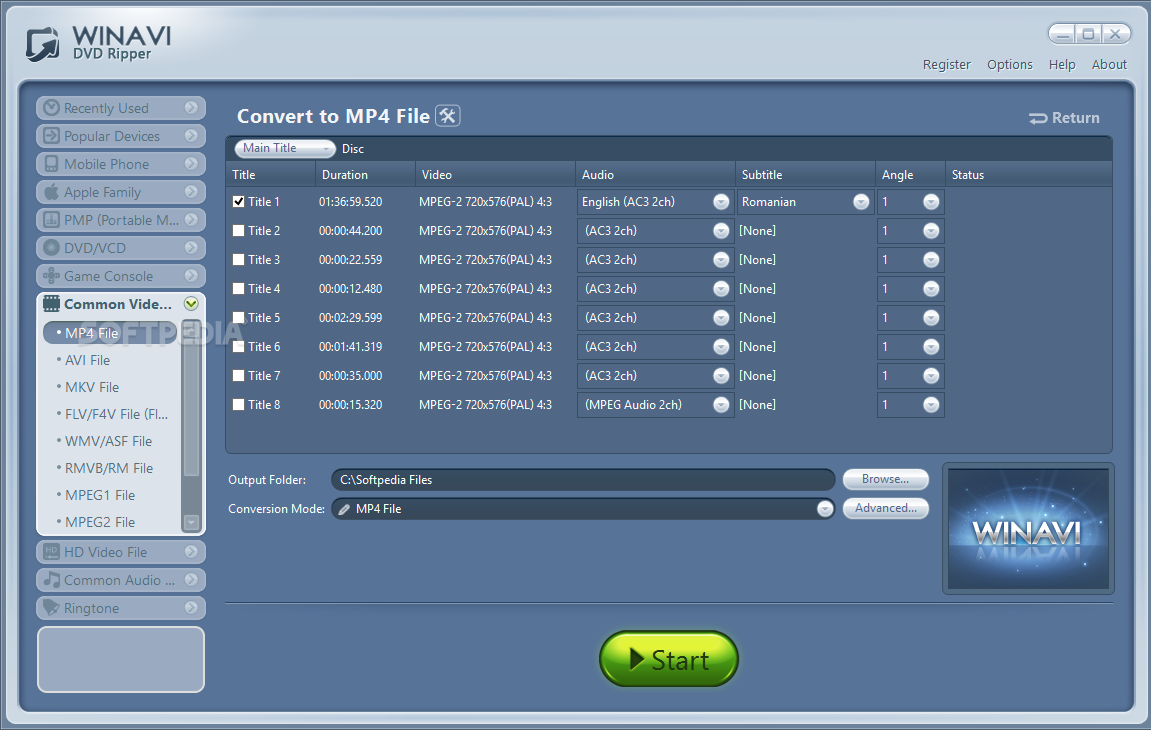
Task: Click the HD Video File icon
Action: (x=51, y=552)
